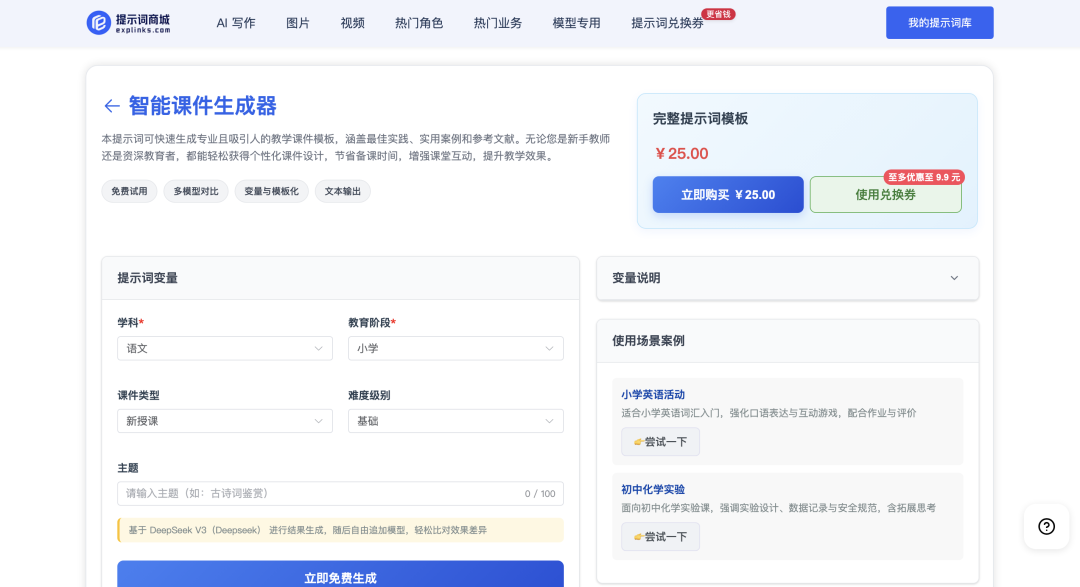Click the ¥25.00 price text
Screen dimensions: 1080x587
[681, 154]
